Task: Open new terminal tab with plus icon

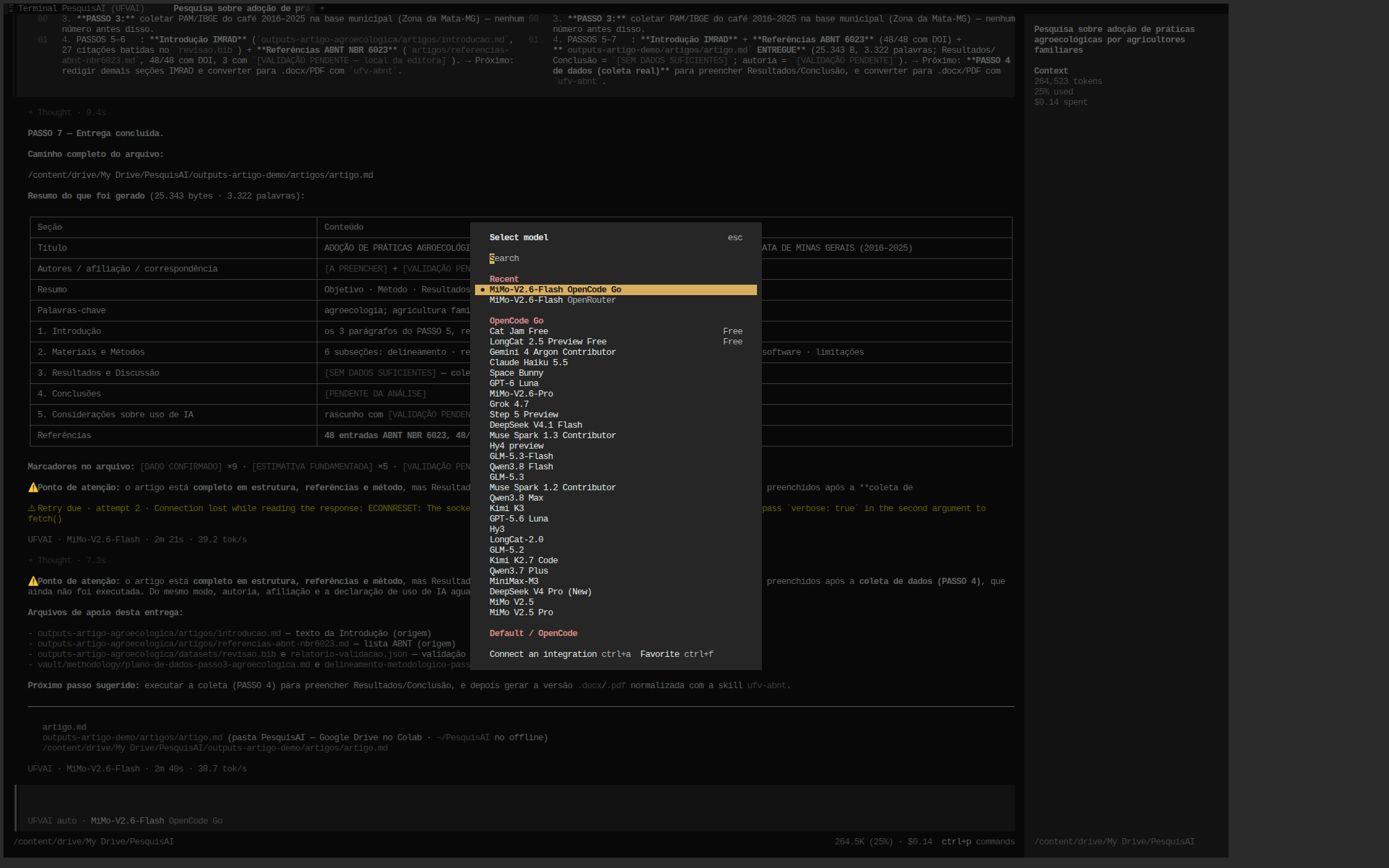Action: click(x=322, y=8)
